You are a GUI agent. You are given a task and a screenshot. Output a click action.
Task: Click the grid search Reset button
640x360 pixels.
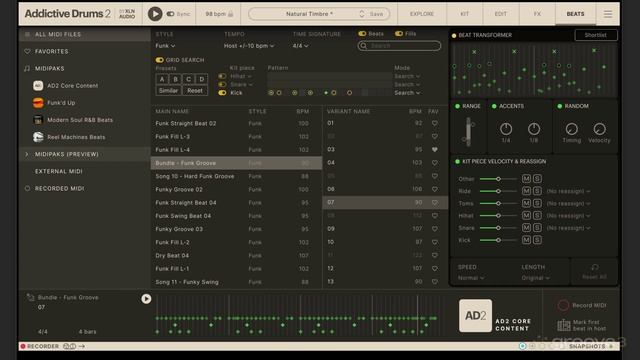(x=195, y=91)
